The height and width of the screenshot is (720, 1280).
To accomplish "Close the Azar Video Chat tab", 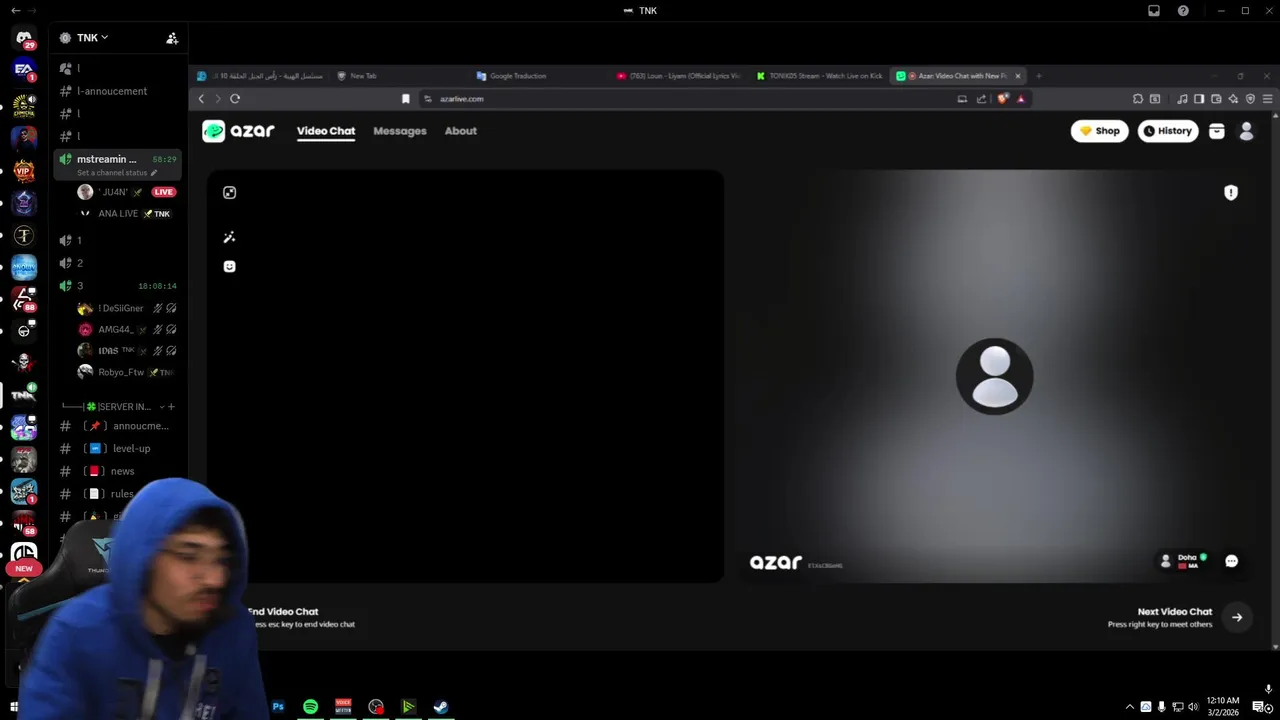I will pyautogui.click(x=1018, y=76).
